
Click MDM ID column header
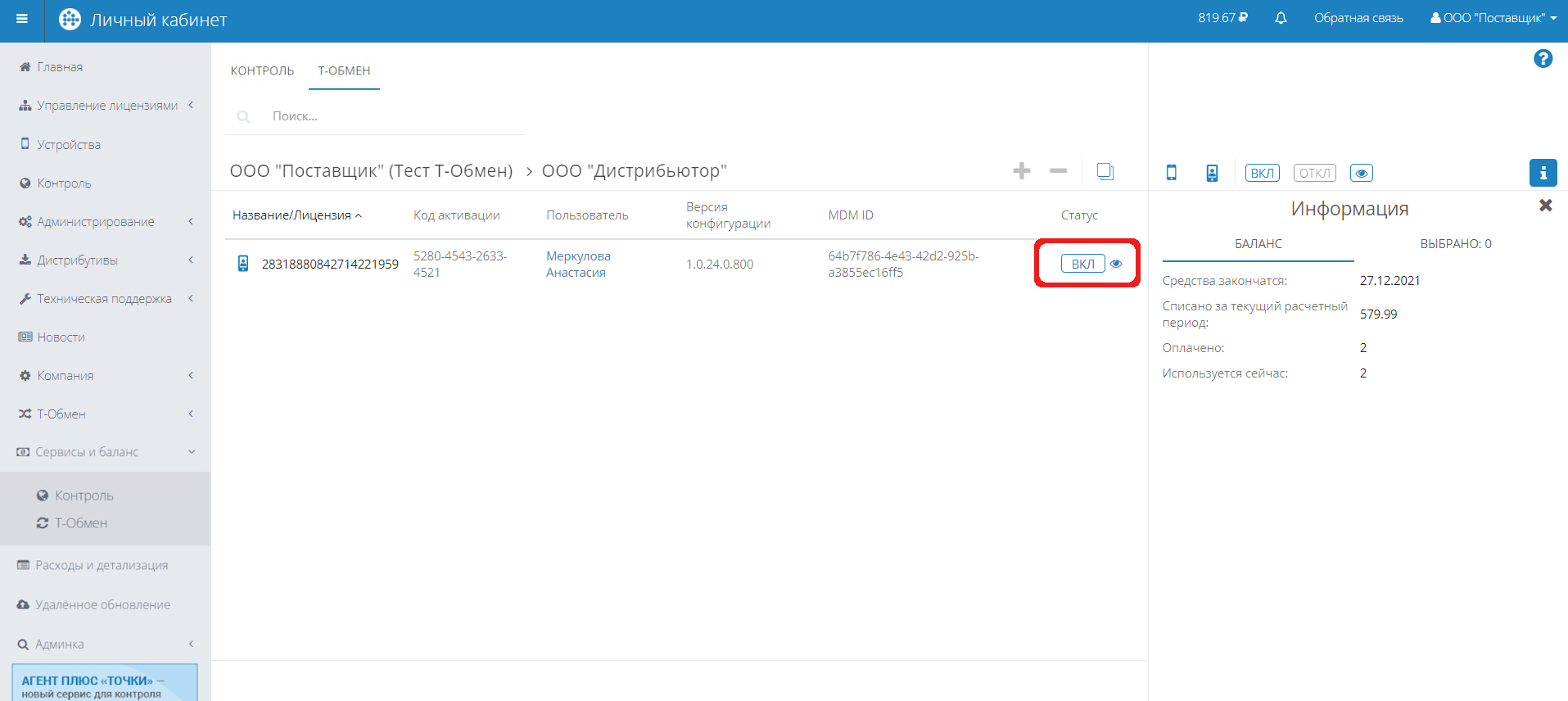pos(851,215)
